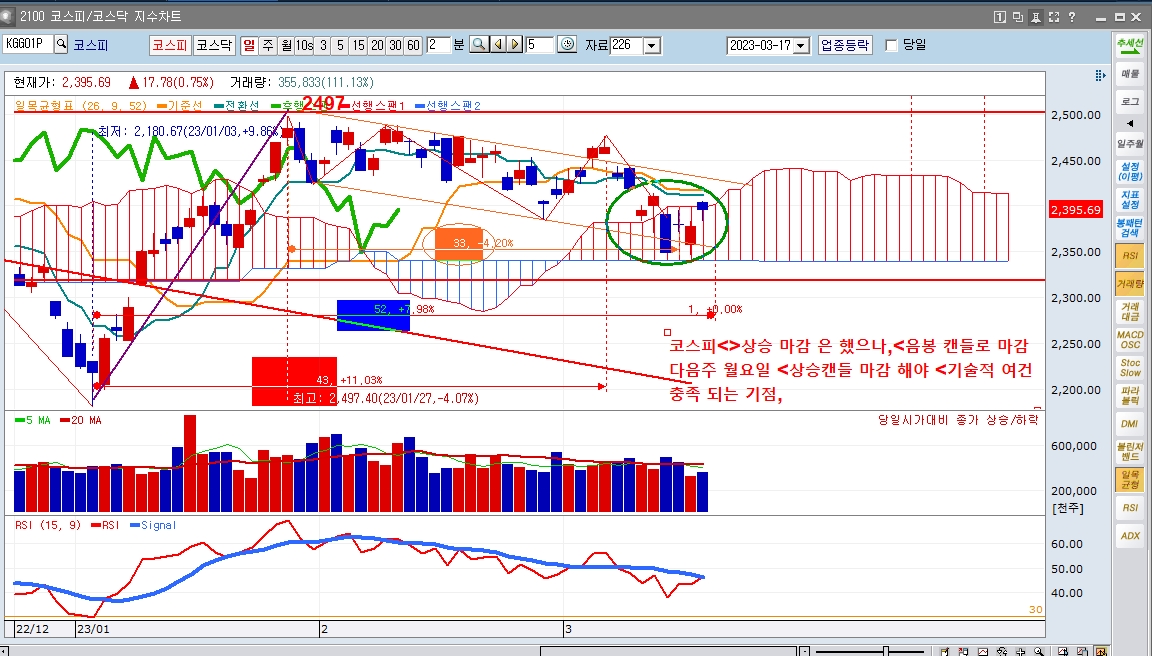Toggle the ADX indicator button
The image size is (1152, 656).
tap(1130, 536)
